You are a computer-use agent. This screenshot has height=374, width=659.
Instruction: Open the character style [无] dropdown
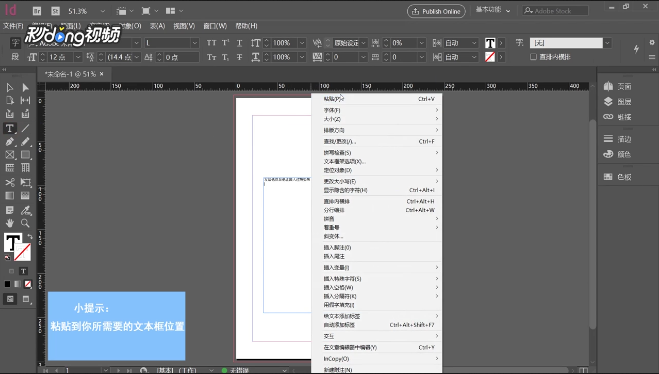pyautogui.click(x=607, y=43)
